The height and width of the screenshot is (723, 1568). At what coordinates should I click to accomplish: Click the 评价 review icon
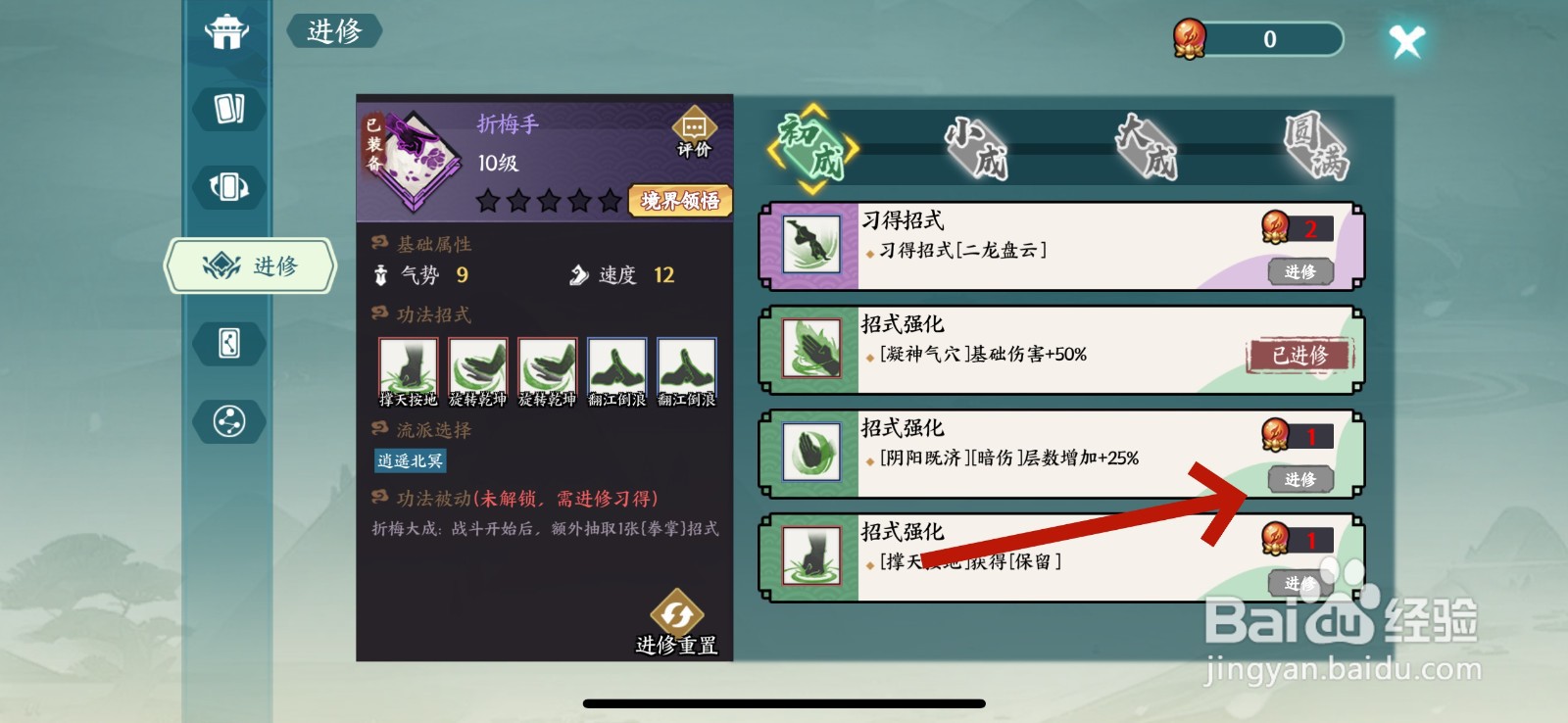pyautogui.click(x=694, y=133)
